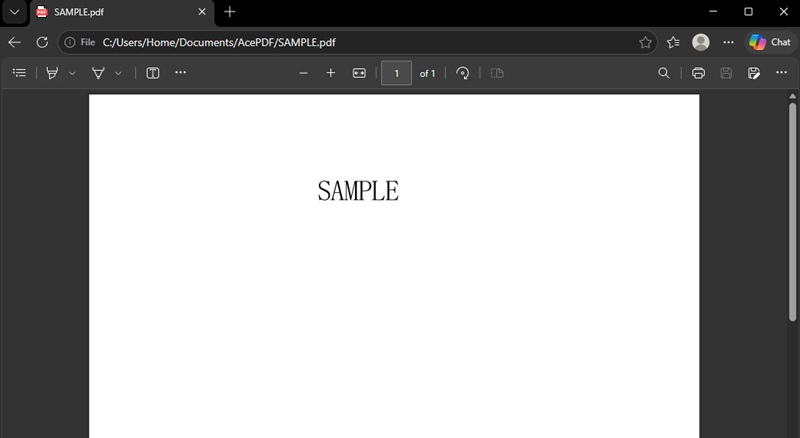The image size is (800, 438).
Task: Search within the PDF
Action: click(x=663, y=73)
